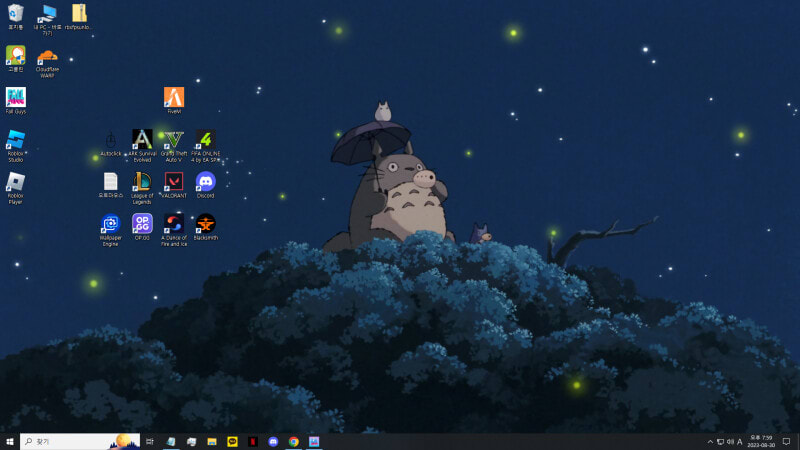Open the Windows Start menu

pos(10,442)
